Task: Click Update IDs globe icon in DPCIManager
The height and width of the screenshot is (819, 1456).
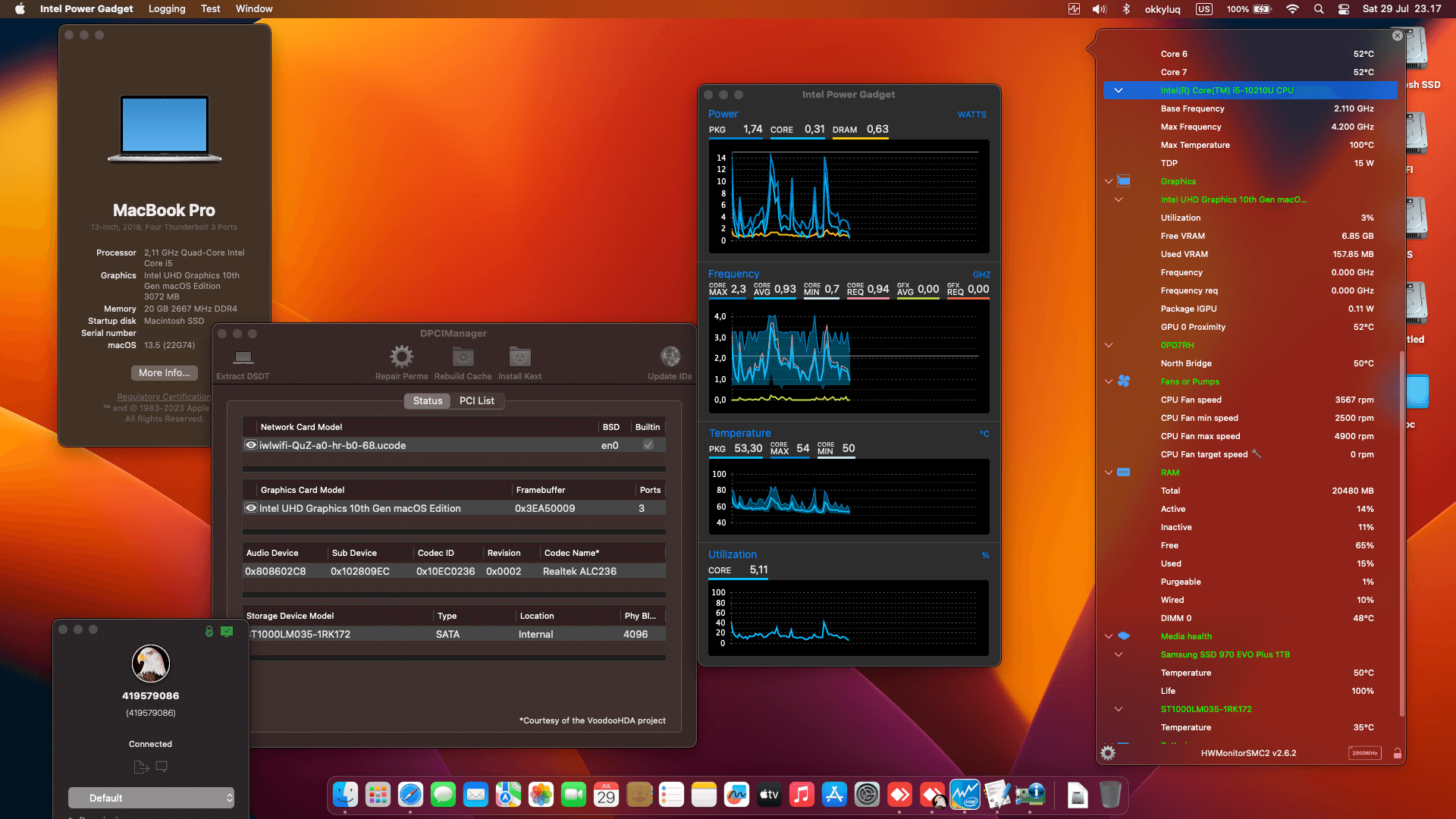Action: click(x=670, y=356)
